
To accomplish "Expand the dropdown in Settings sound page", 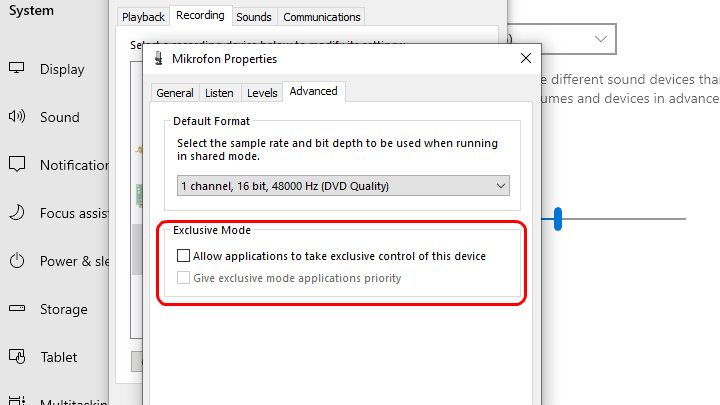I will tap(600, 39).
